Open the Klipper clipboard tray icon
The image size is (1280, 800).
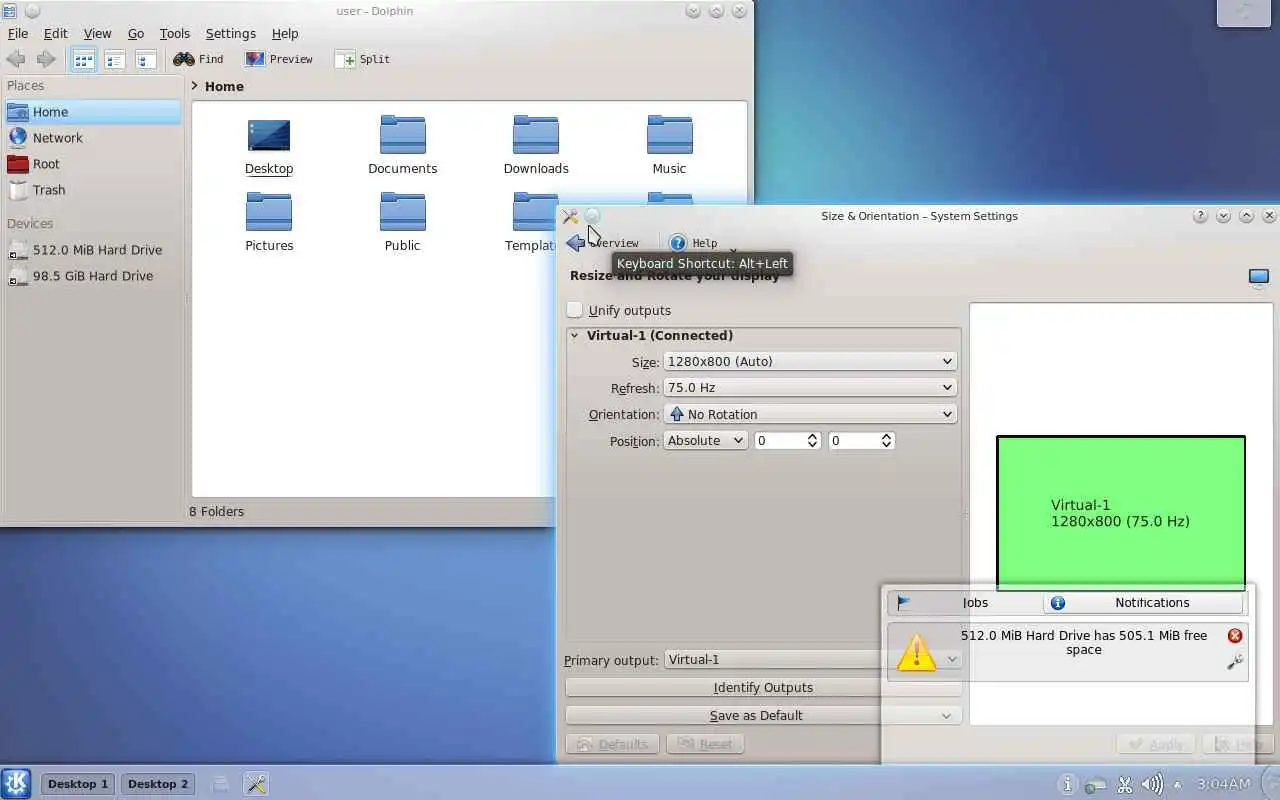click(1125, 784)
